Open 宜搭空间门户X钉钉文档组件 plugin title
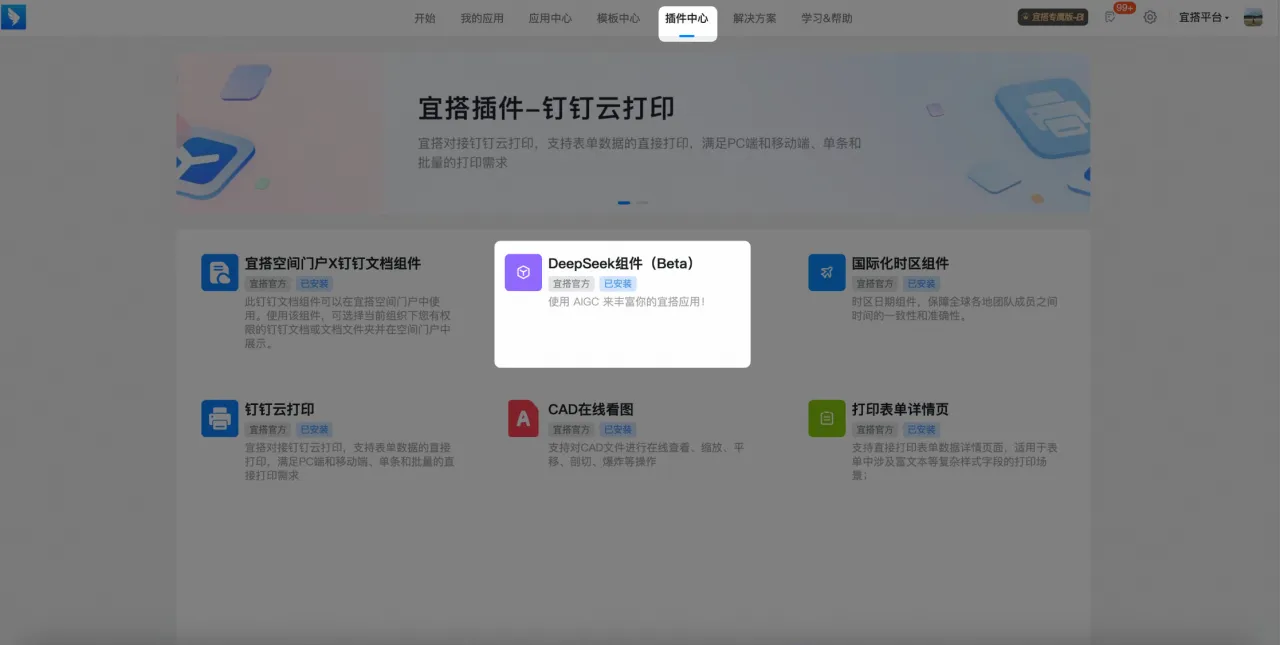 tap(333, 263)
